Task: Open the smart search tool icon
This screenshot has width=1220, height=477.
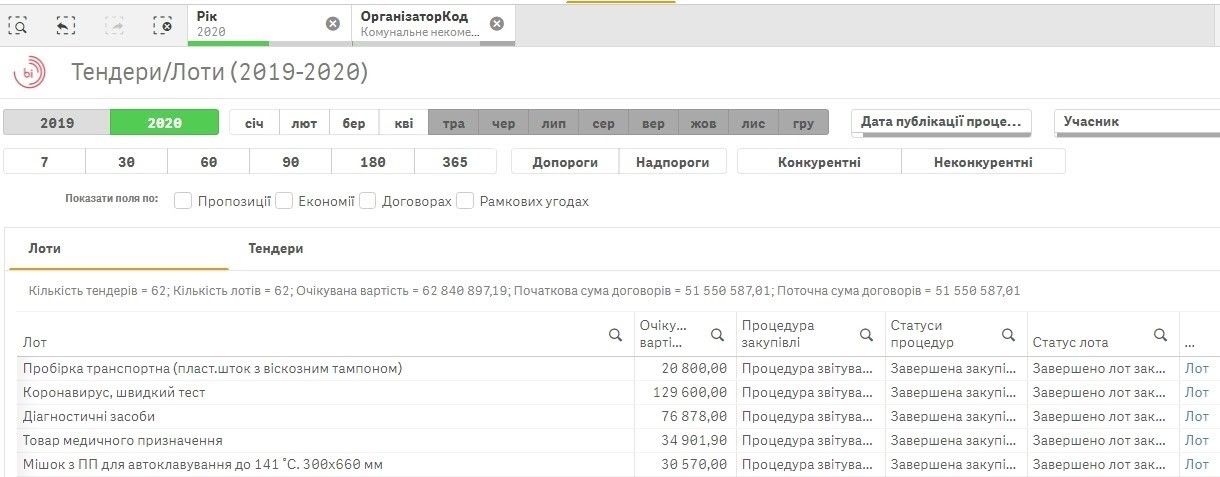Action: pyautogui.click(x=17, y=26)
